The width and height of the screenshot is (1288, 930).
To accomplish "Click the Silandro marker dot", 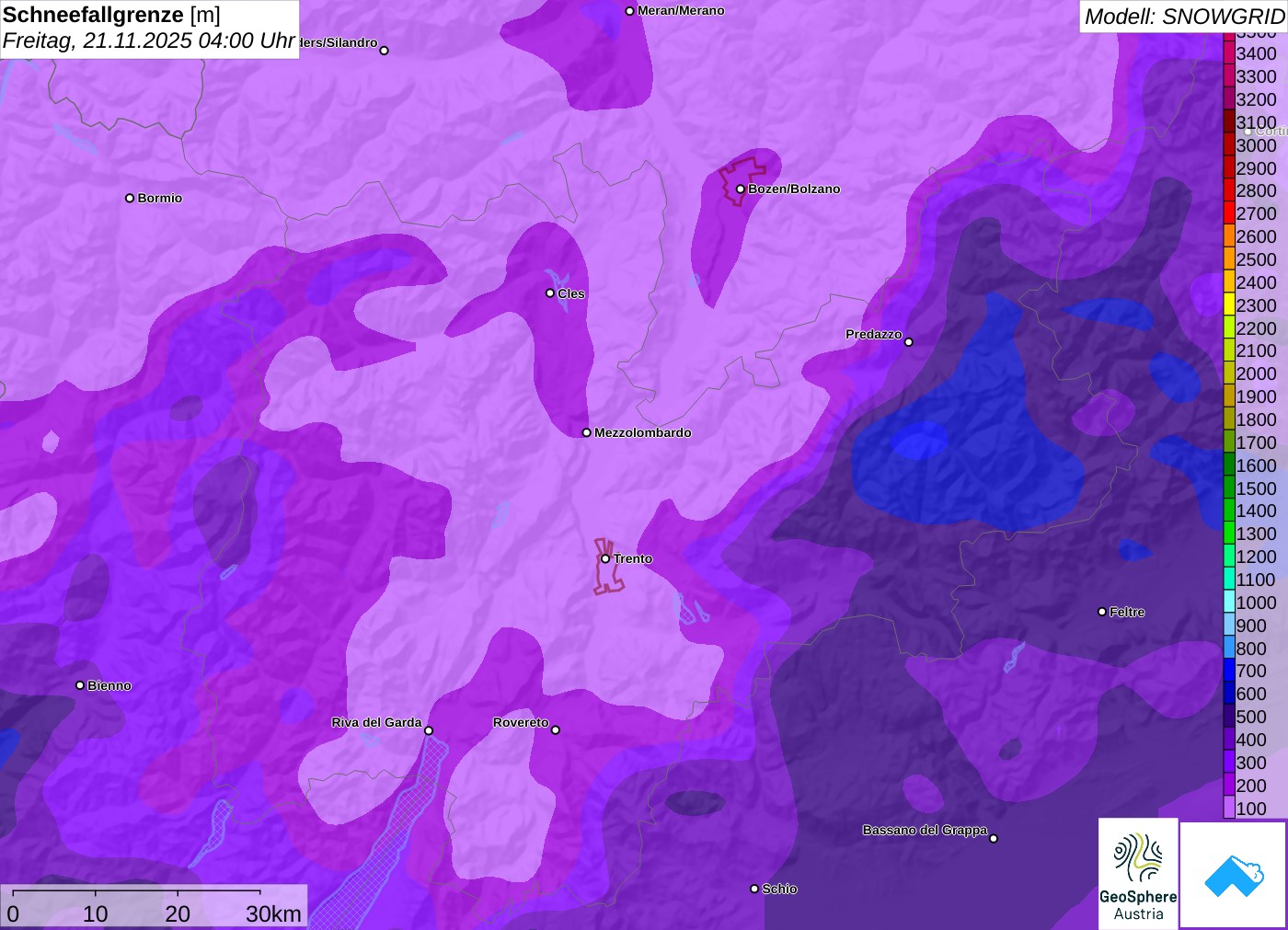I will pos(385,51).
